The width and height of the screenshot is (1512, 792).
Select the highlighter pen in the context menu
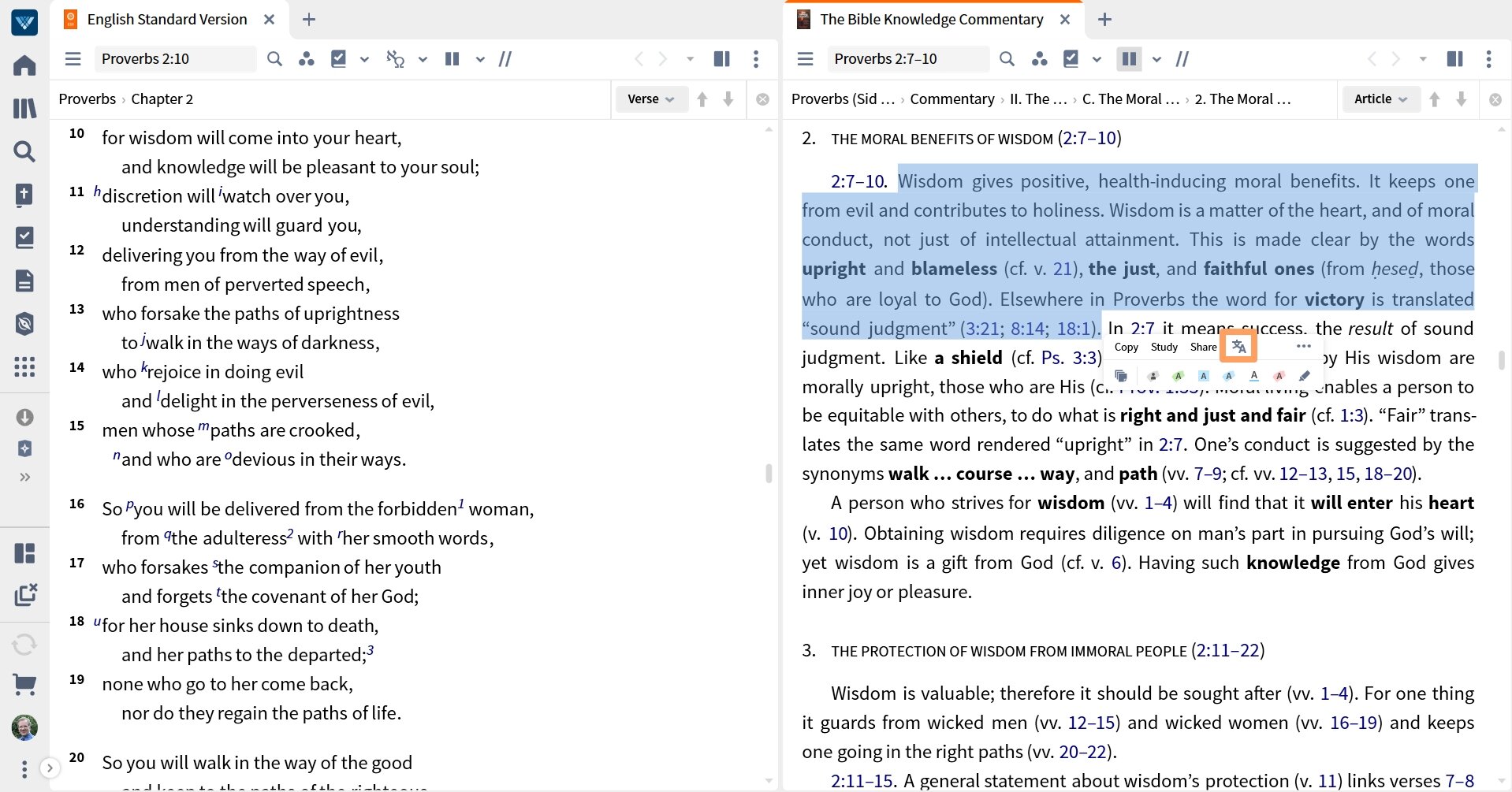point(1305,376)
